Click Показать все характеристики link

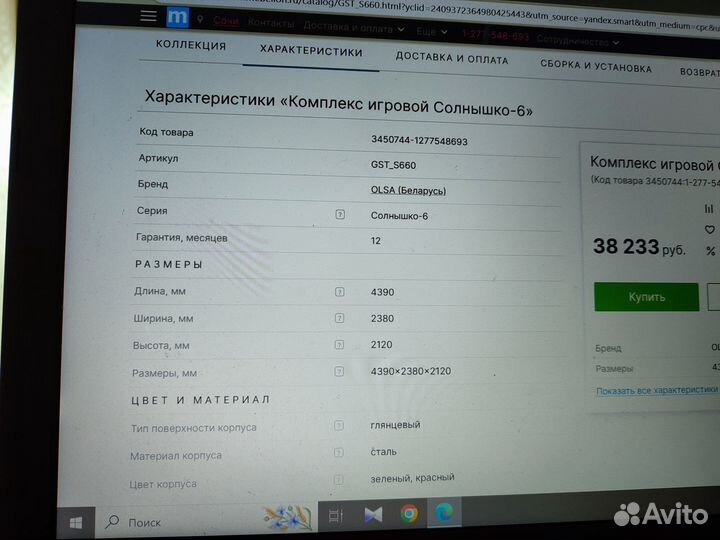[657, 390]
